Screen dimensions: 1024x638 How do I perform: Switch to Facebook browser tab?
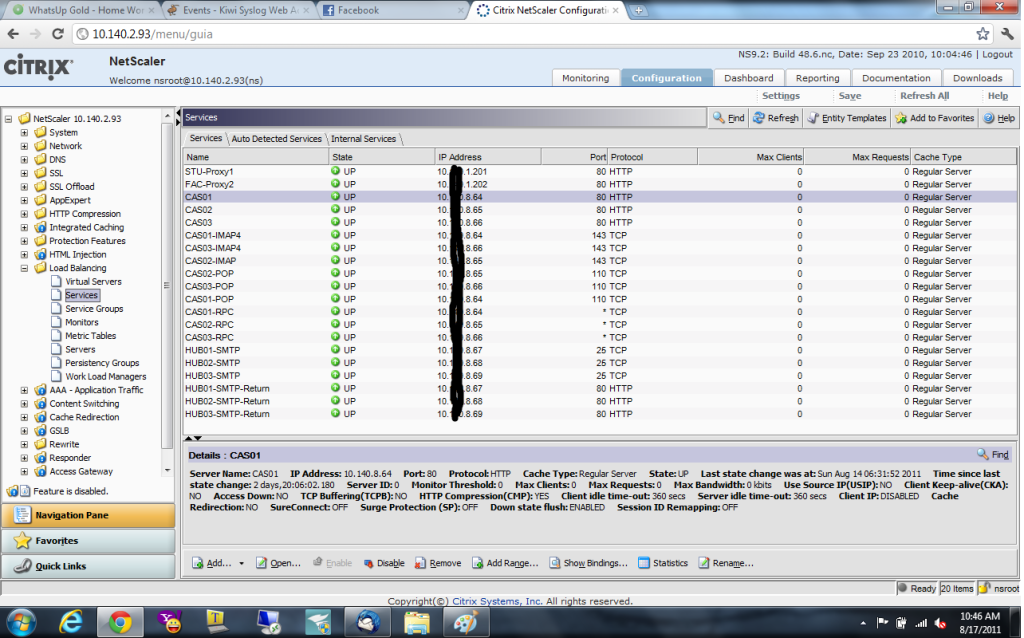coord(392,10)
